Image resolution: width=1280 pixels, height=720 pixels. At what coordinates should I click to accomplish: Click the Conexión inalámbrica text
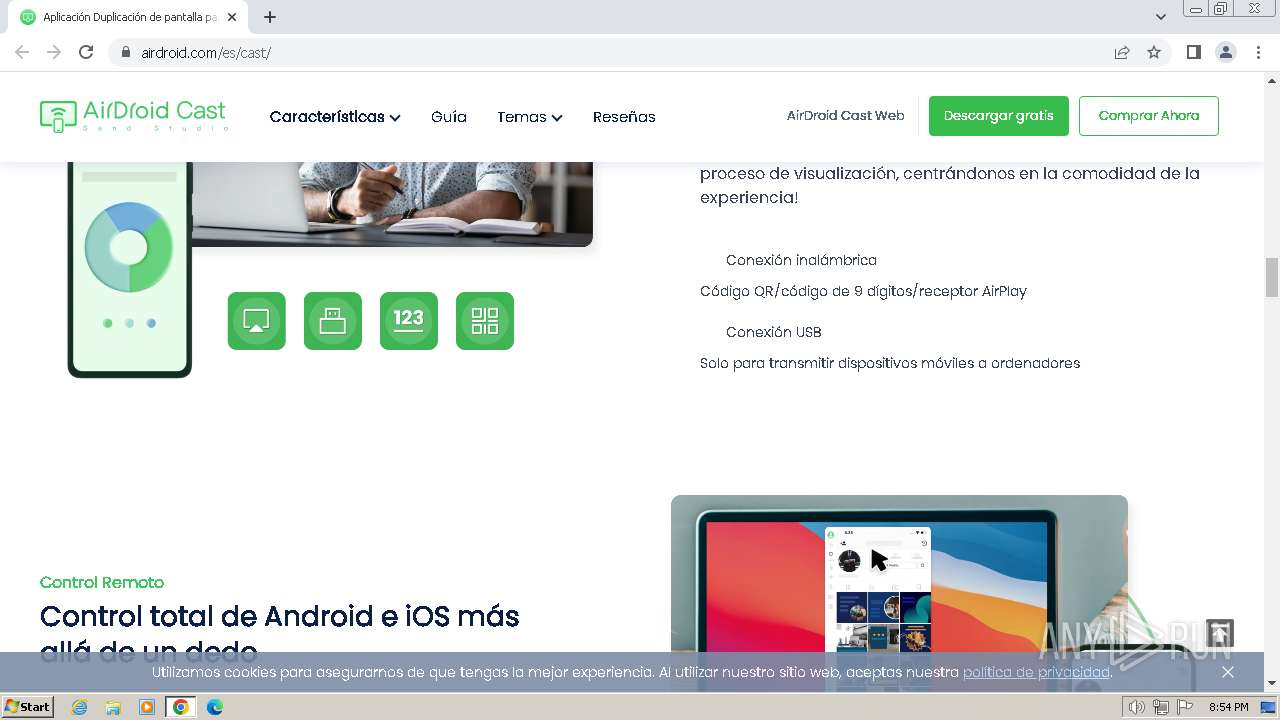pos(801,260)
